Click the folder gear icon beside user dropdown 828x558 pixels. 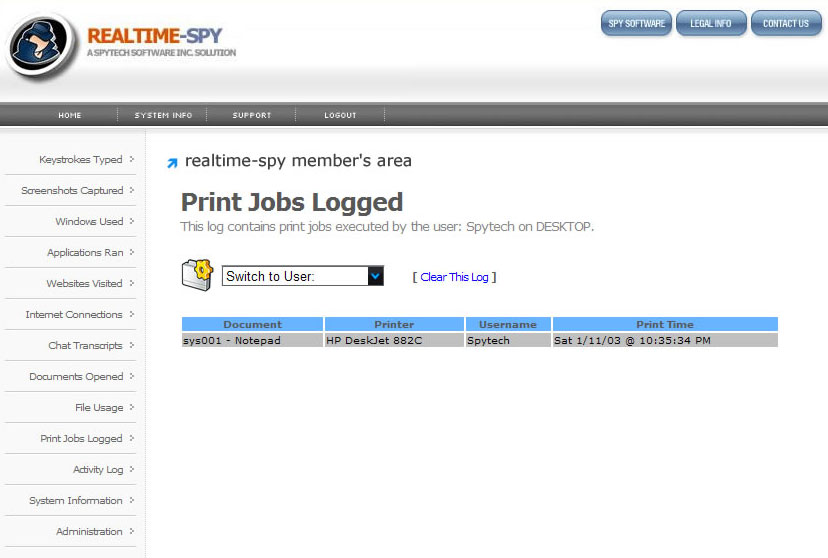197,274
